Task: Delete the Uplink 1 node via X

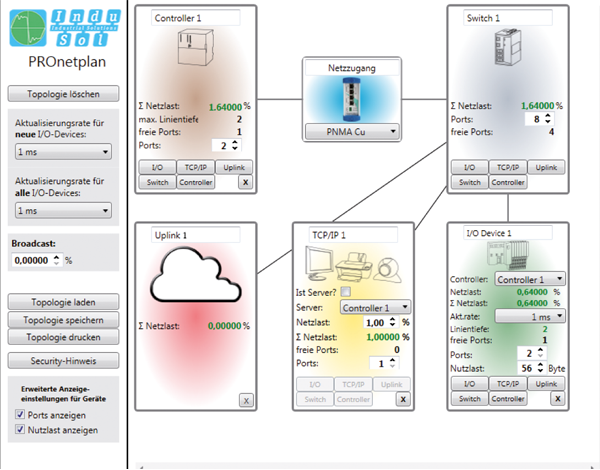Action: tap(246, 400)
